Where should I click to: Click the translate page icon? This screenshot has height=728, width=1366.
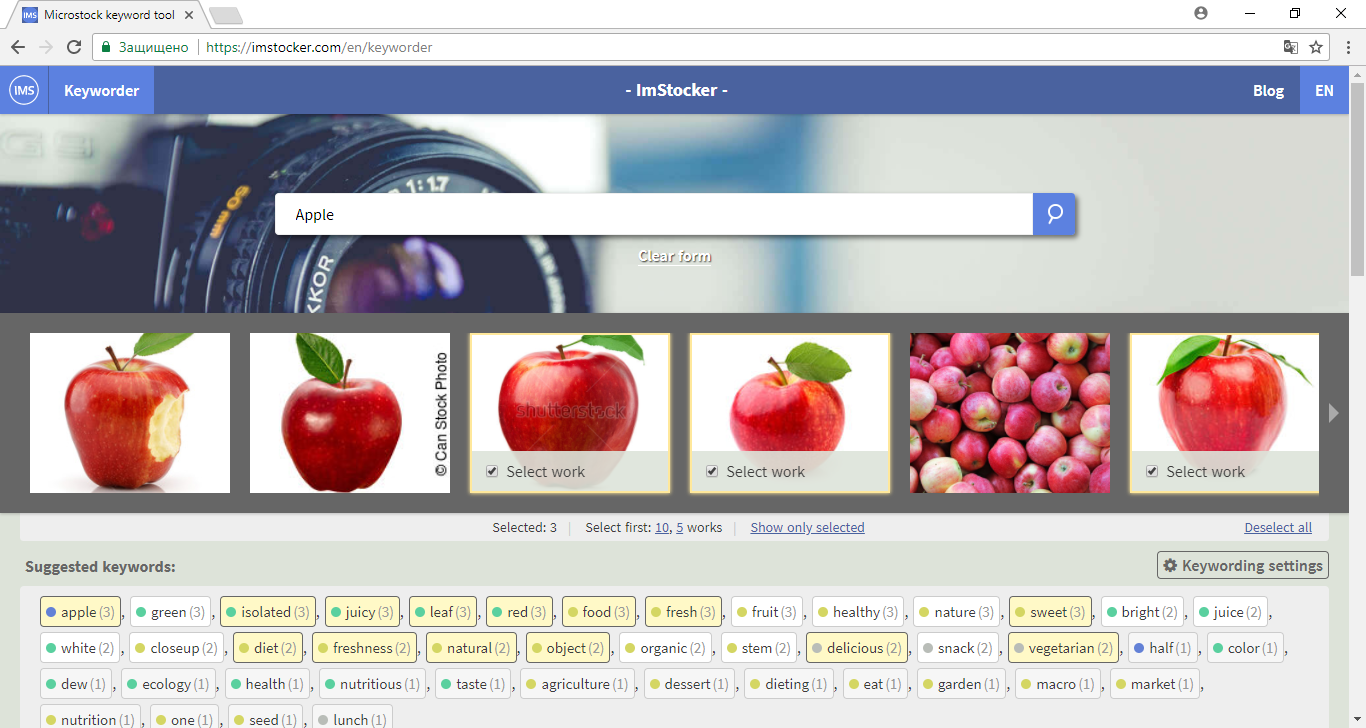[1291, 47]
